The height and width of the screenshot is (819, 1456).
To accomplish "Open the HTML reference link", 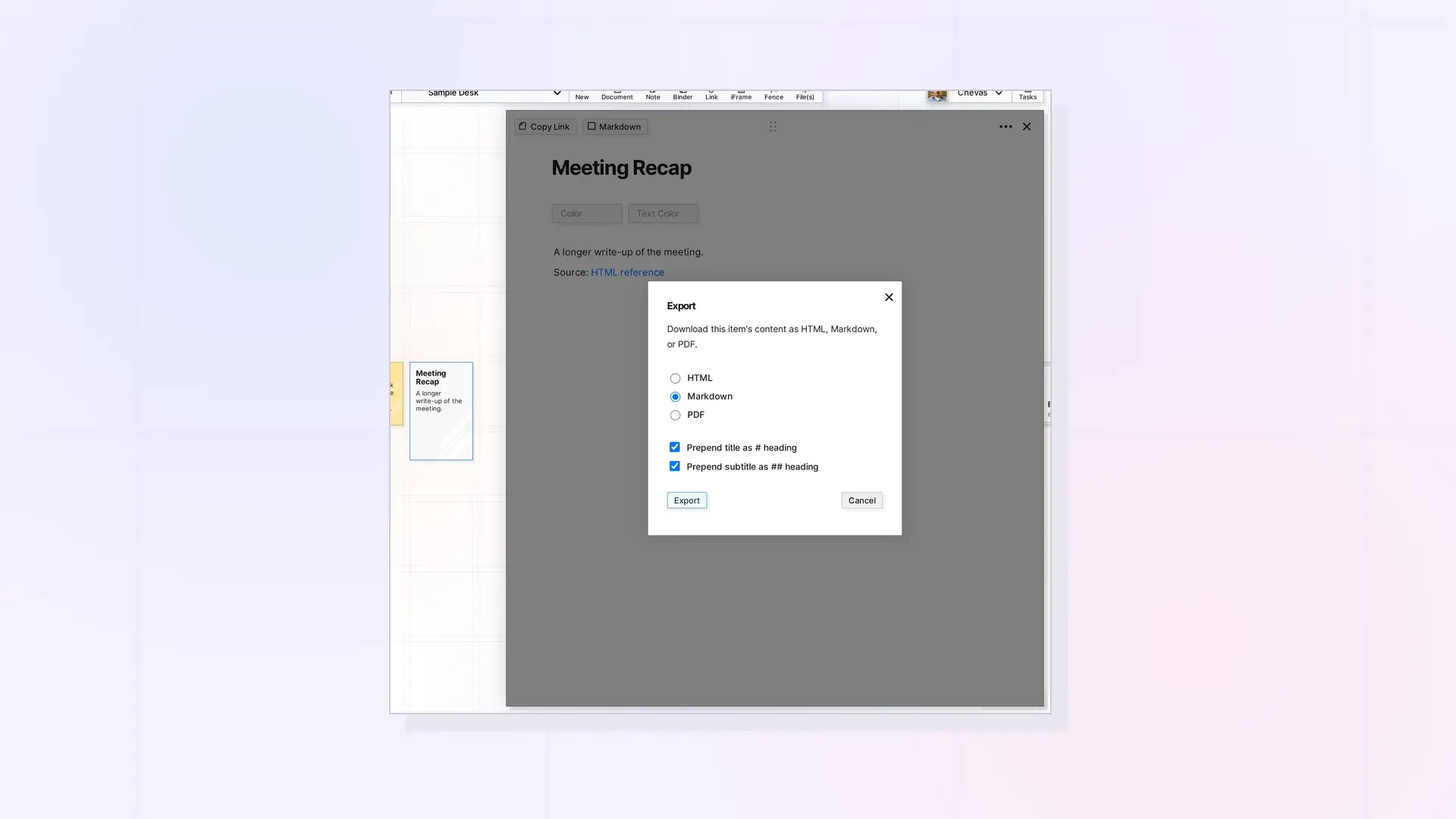I will point(627,272).
